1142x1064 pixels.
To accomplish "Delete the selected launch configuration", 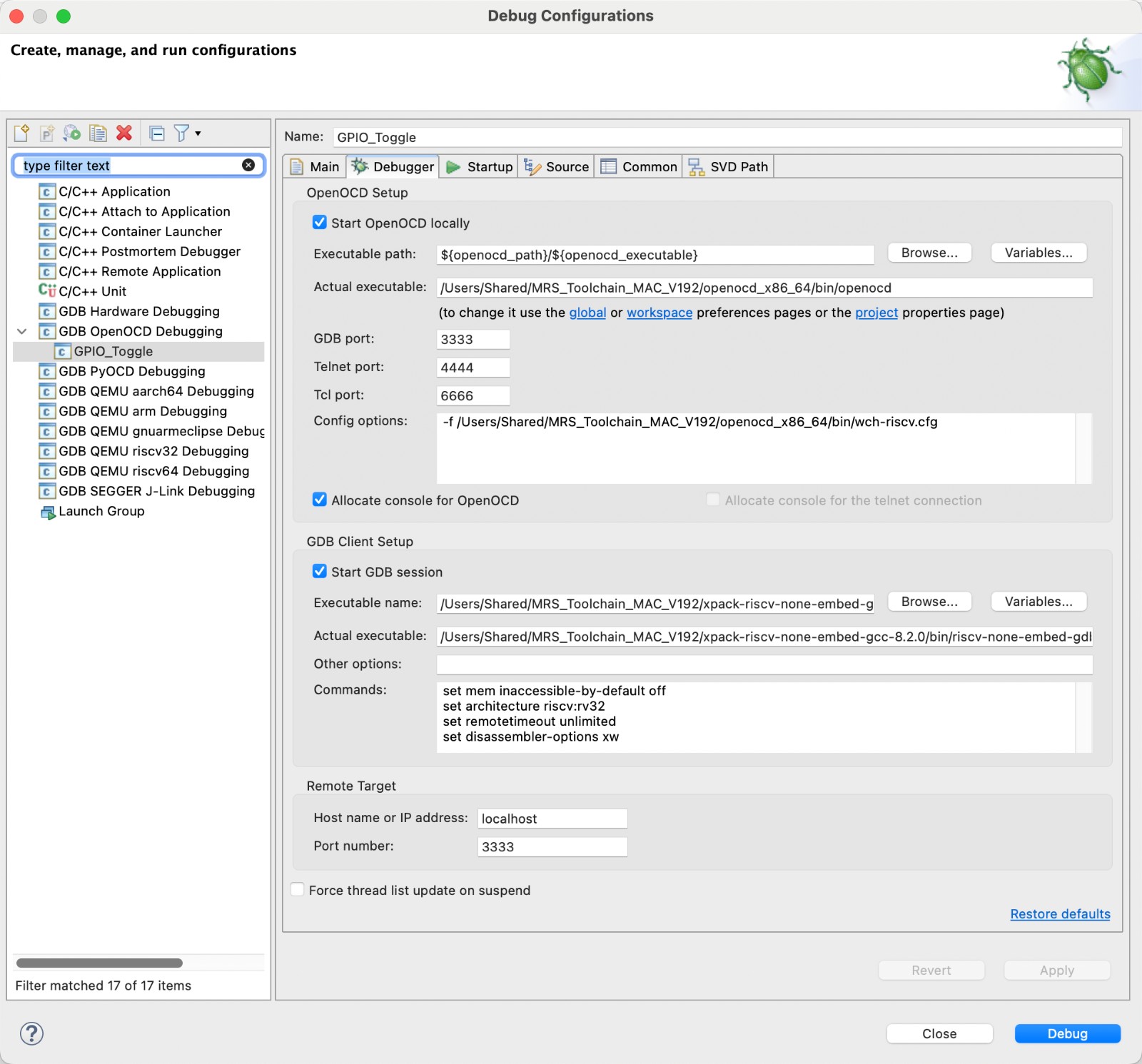I will pos(124,133).
